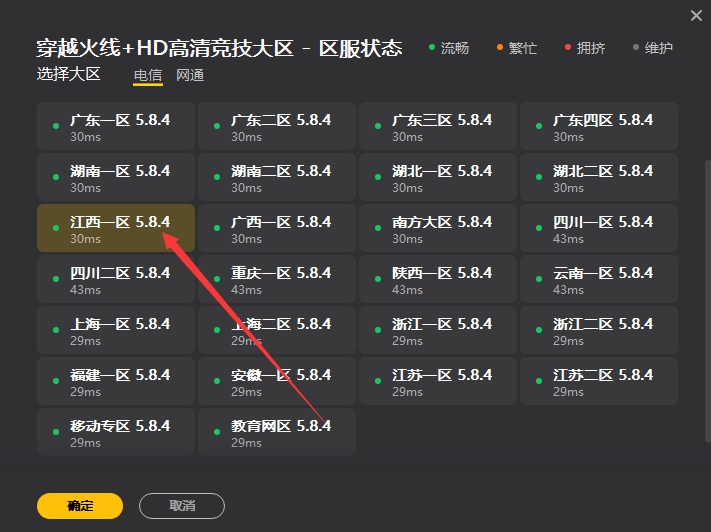Click green status dot of 江苏二区
Image resolution: width=711 pixels, height=532 pixels.
coord(539,381)
